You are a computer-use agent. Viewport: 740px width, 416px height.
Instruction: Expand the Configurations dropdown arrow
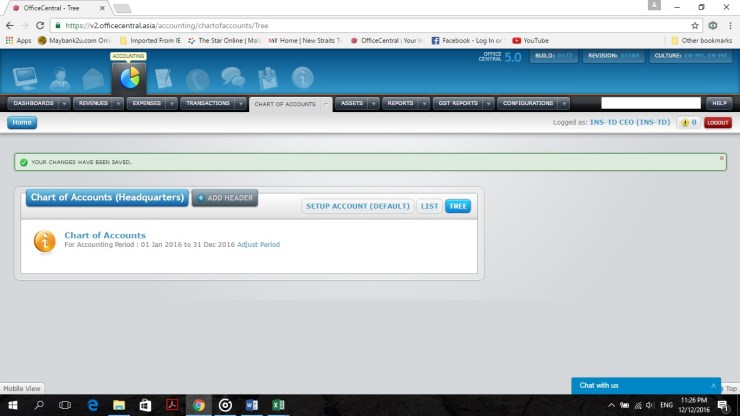coord(562,103)
